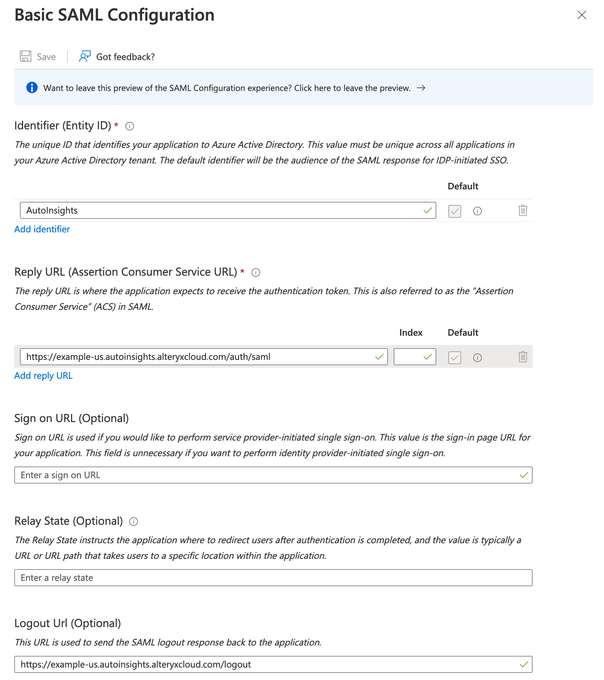The height and width of the screenshot is (680, 604).
Task: Click the info icon beside Reply URL heading
Action: click(256, 272)
